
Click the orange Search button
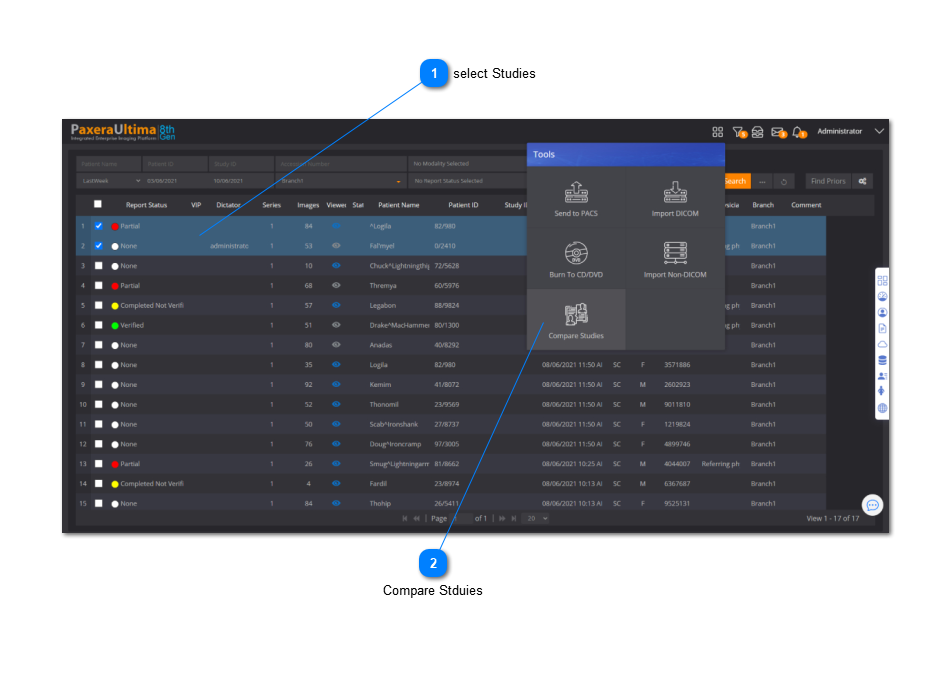tap(735, 181)
